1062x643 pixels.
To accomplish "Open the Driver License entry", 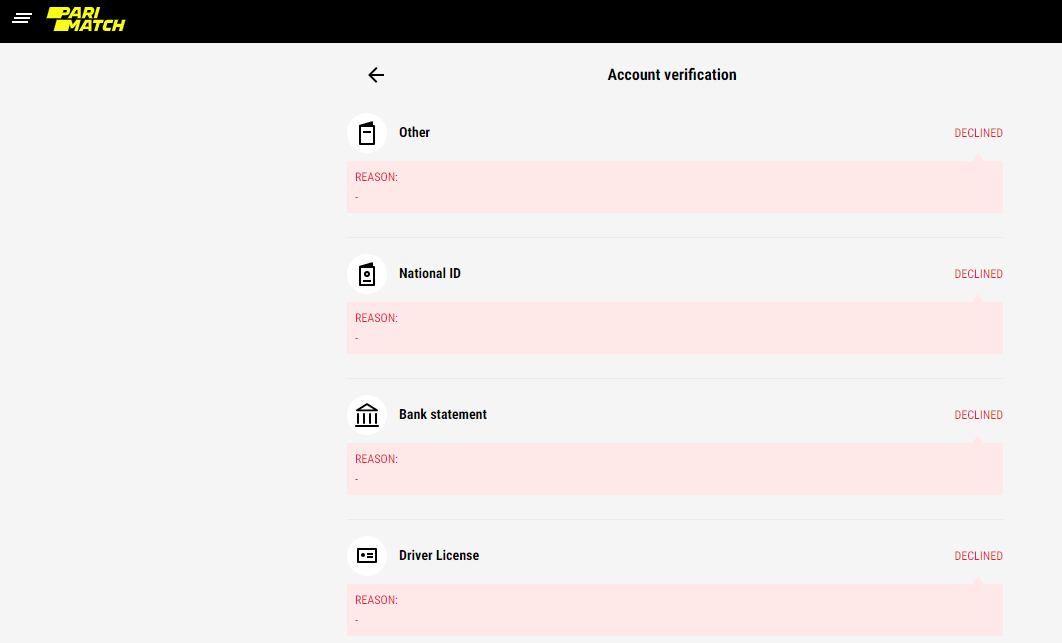I will coord(438,555).
